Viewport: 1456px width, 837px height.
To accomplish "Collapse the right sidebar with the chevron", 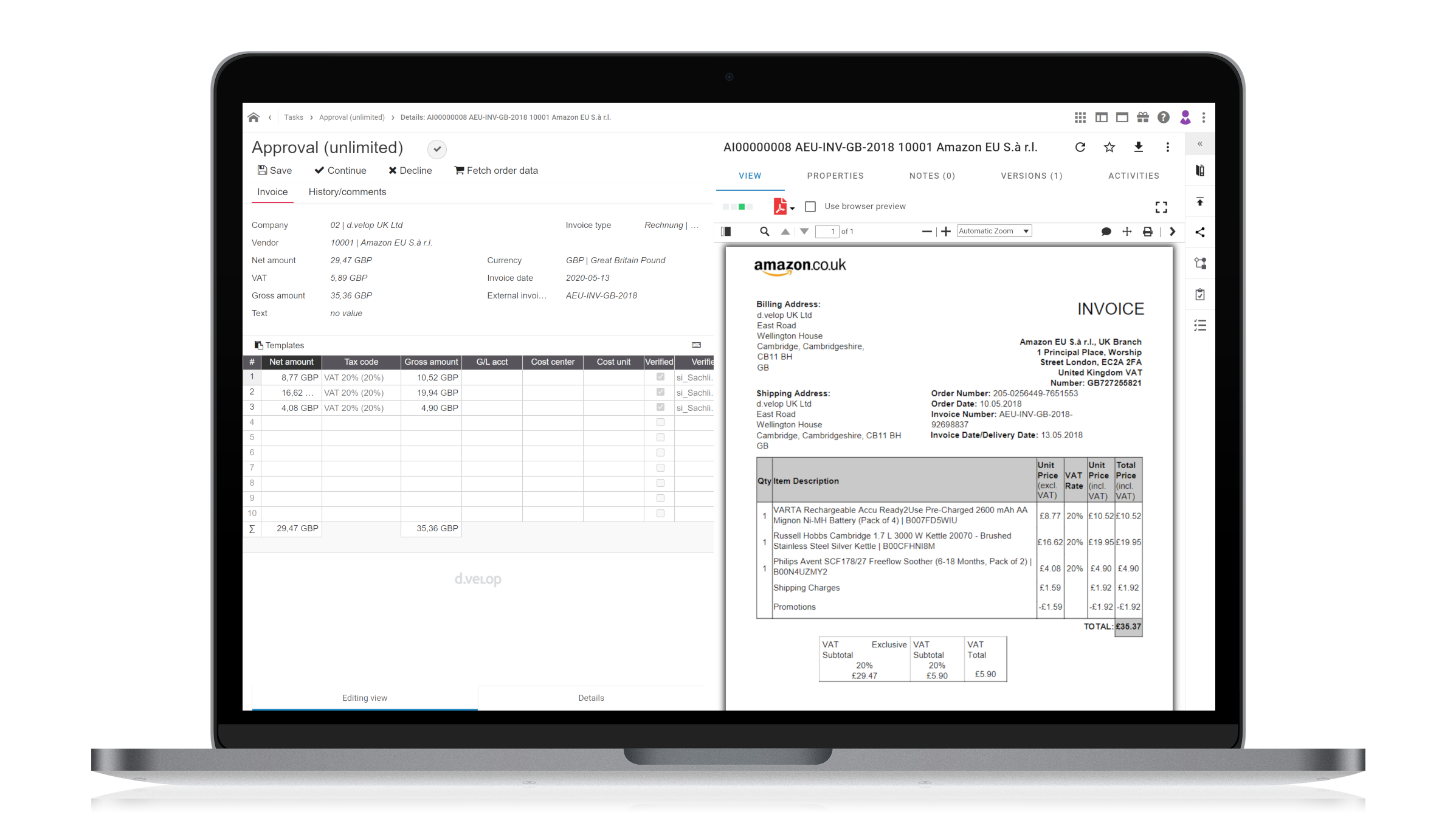I will pos(1199,143).
